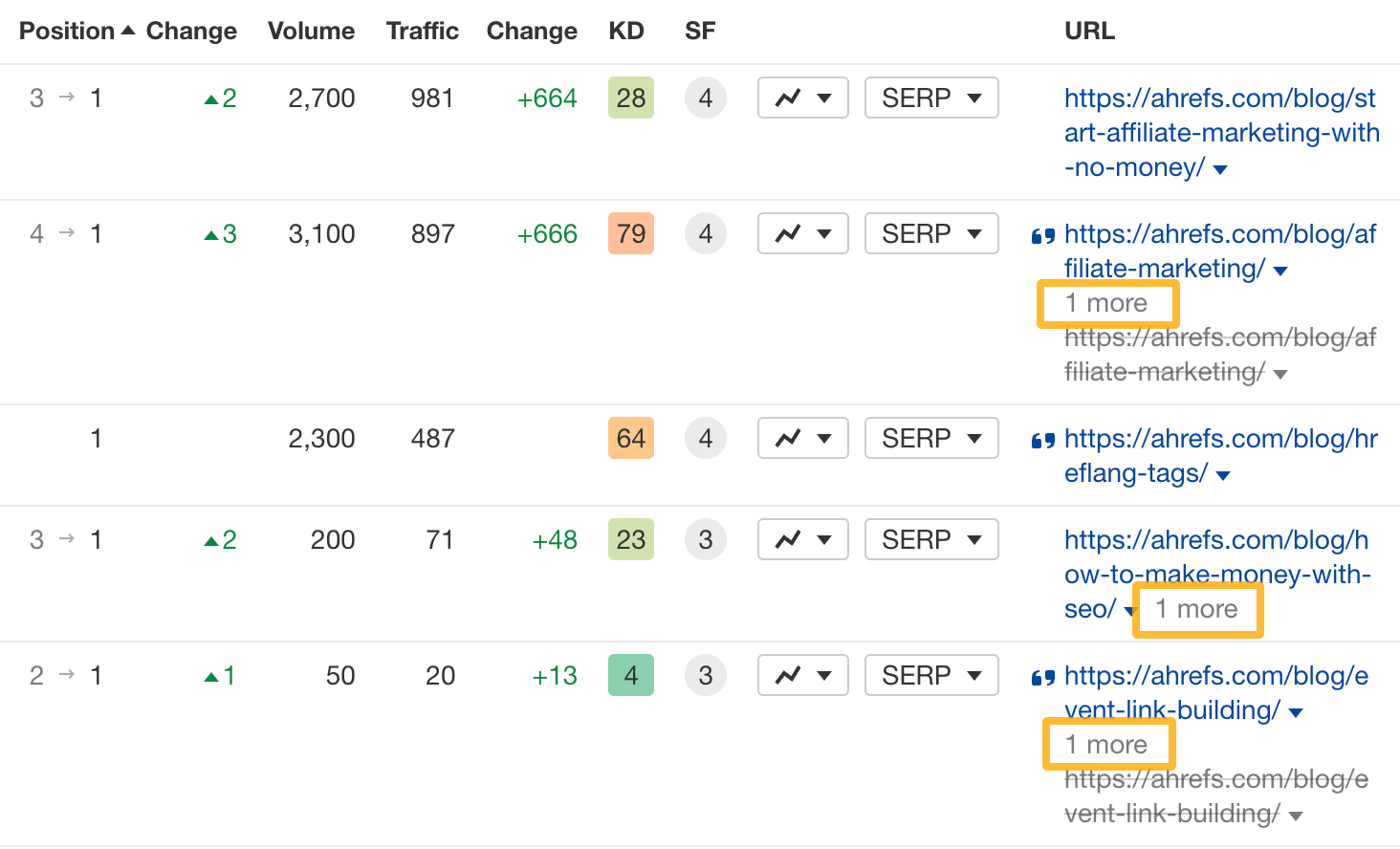Open the SERP dropdown for the top row
Image resolution: width=1400 pixels, height=849 pixels.
pyautogui.click(x=930, y=98)
